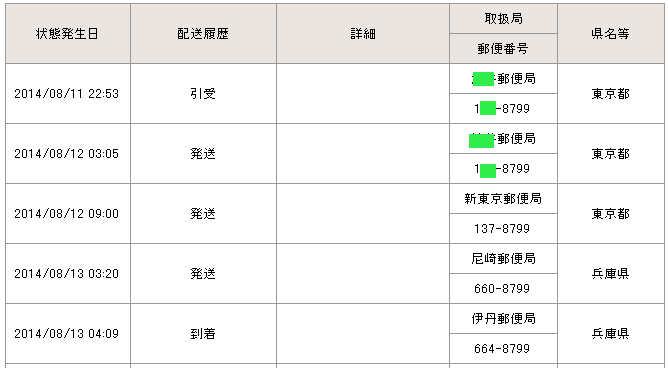Click the 配送履歴 column header
The height and width of the screenshot is (368, 668).
point(203,34)
